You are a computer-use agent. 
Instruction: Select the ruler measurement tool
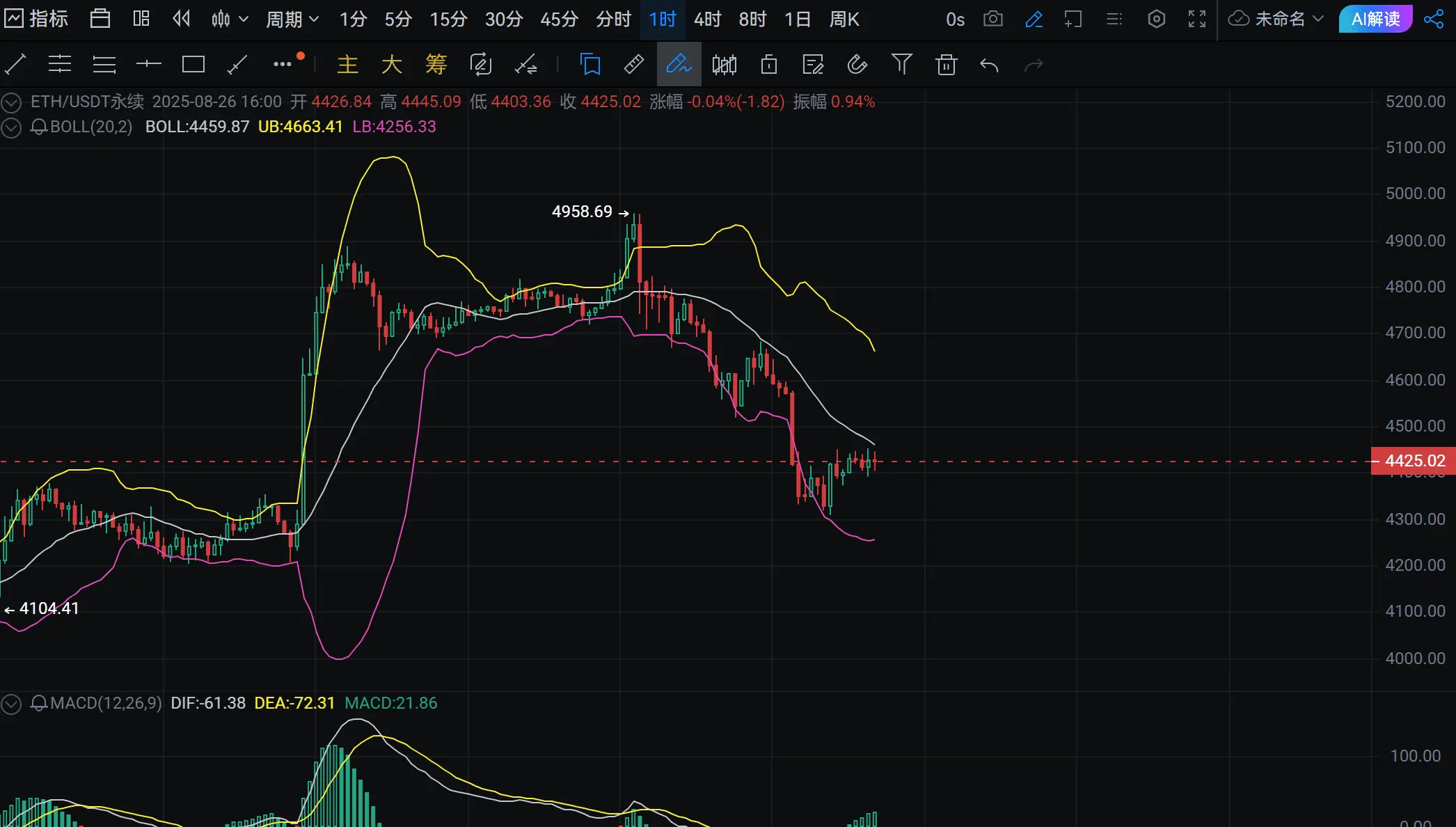(634, 65)
